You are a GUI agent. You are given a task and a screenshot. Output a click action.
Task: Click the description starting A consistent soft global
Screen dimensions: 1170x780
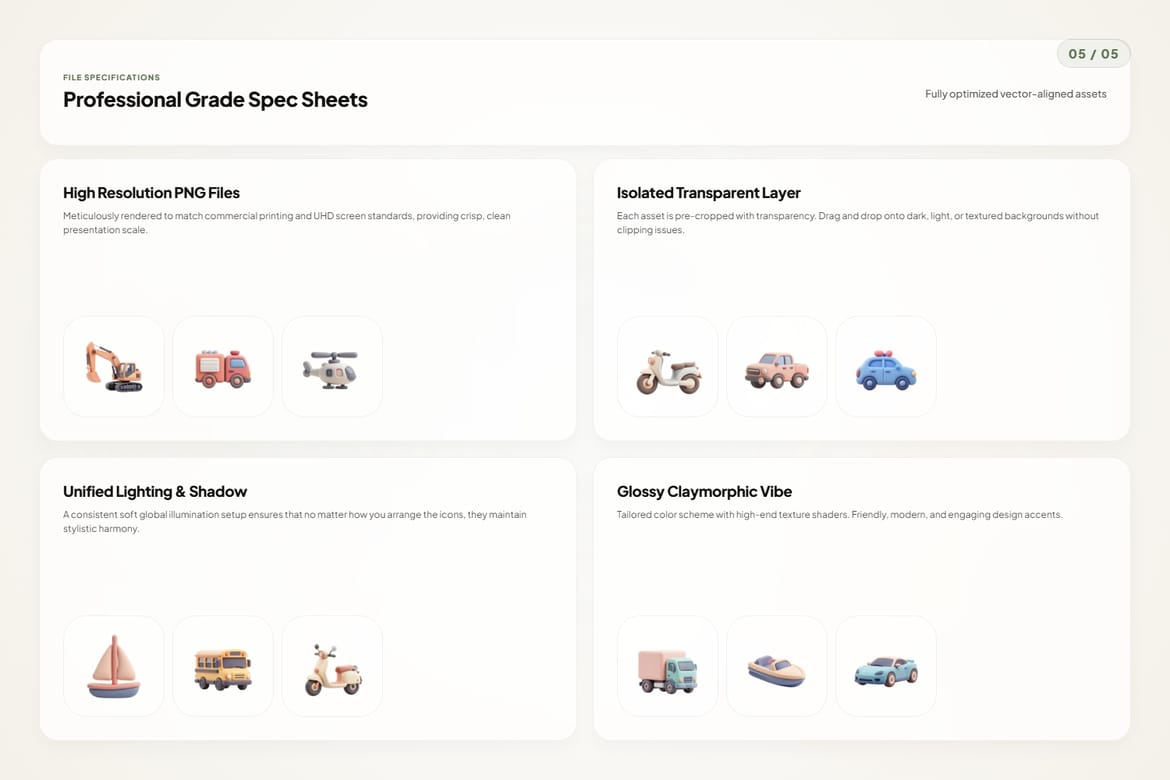[295, 521]
